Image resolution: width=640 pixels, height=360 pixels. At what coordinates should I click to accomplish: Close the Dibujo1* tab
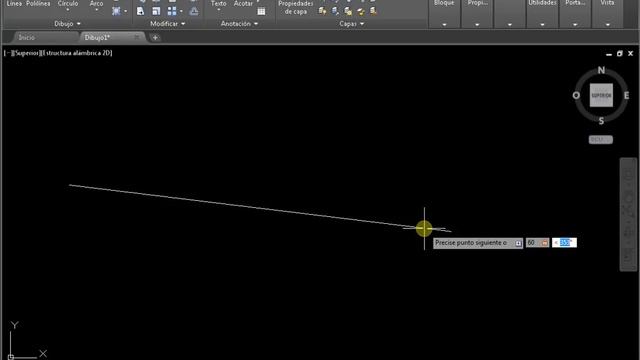[137, 37]
